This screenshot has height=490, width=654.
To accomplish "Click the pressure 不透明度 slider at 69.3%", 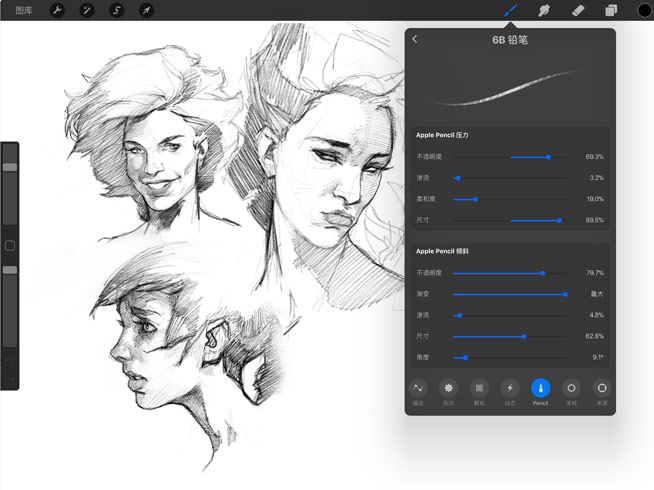I will click(548, 157).
